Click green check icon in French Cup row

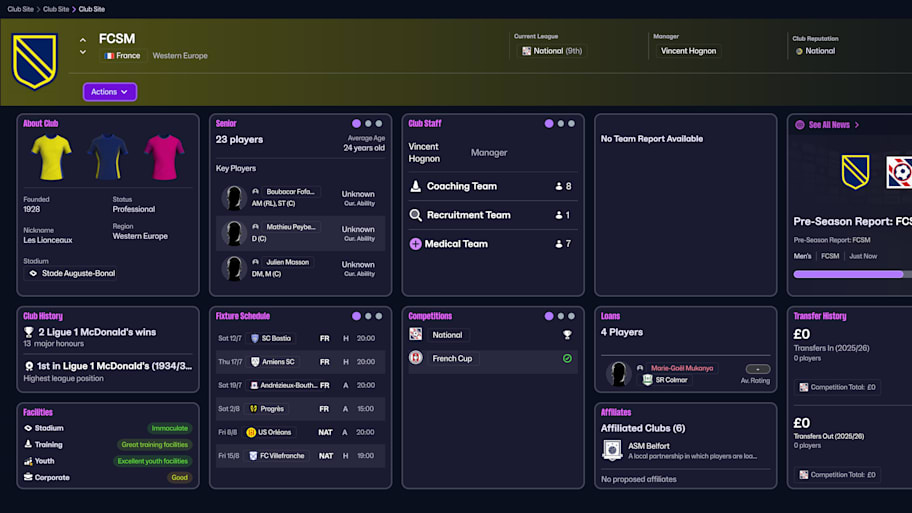(x=567, y=359)
